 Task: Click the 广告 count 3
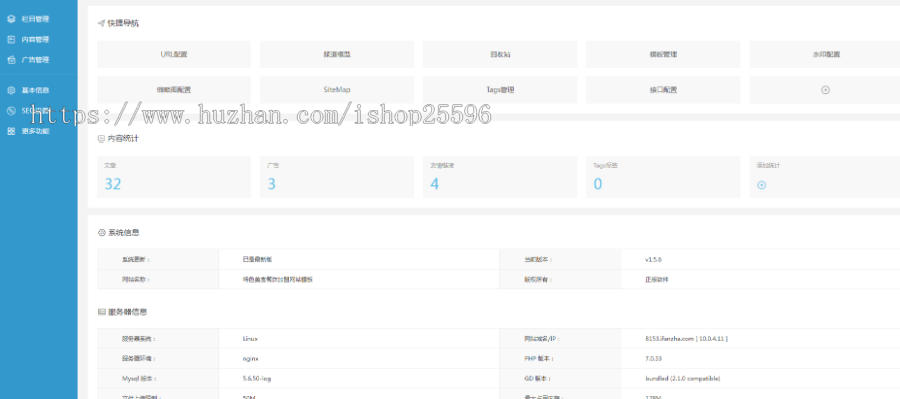click(x=271, y=184)
